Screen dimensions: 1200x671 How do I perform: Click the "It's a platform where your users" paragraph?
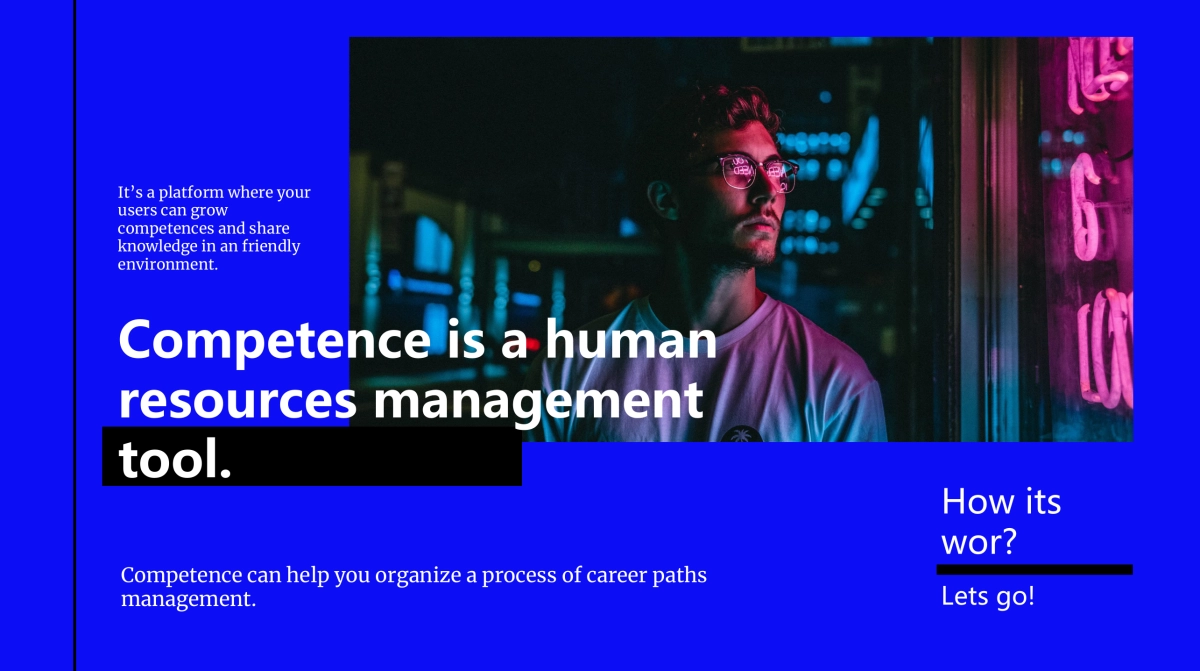(214, 228)
